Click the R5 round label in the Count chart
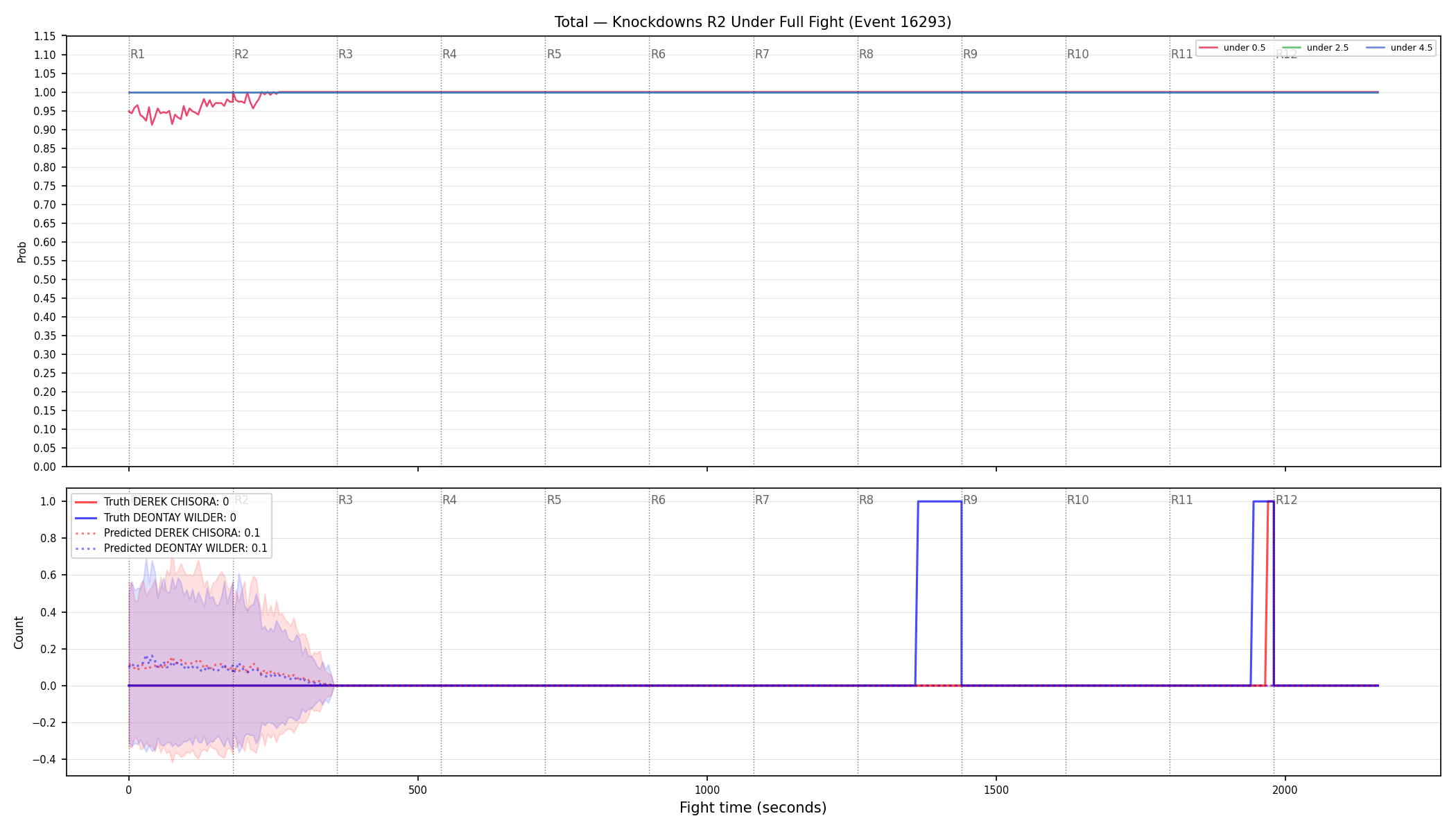This screenshot has height=832, width=1456. (x=554, y=500)
